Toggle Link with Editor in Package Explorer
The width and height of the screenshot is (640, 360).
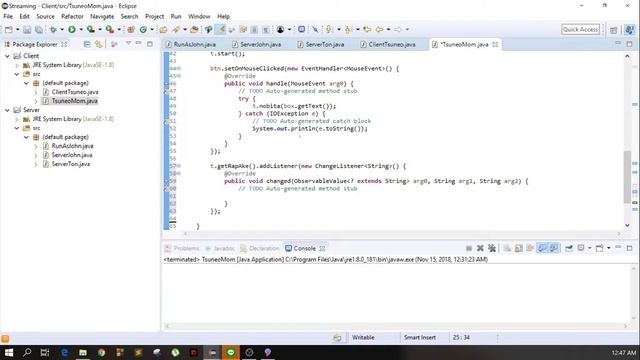pyautogui.click(x=98, y=44)
